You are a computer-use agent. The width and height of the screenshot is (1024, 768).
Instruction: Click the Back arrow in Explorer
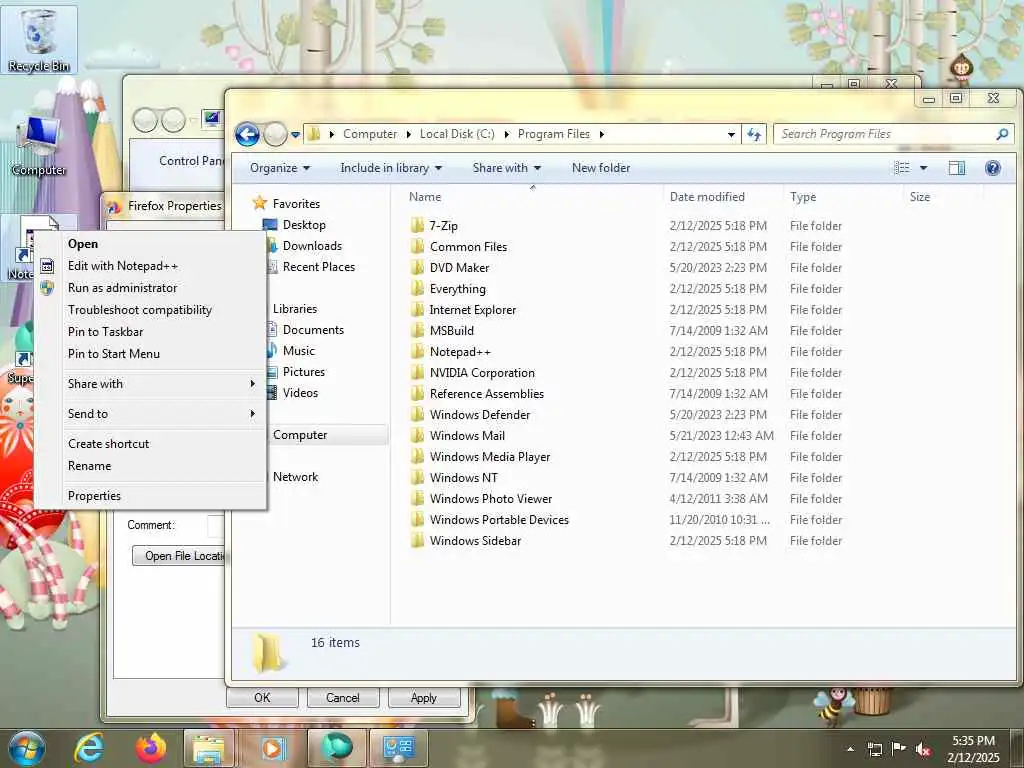[x=247, y=135]
